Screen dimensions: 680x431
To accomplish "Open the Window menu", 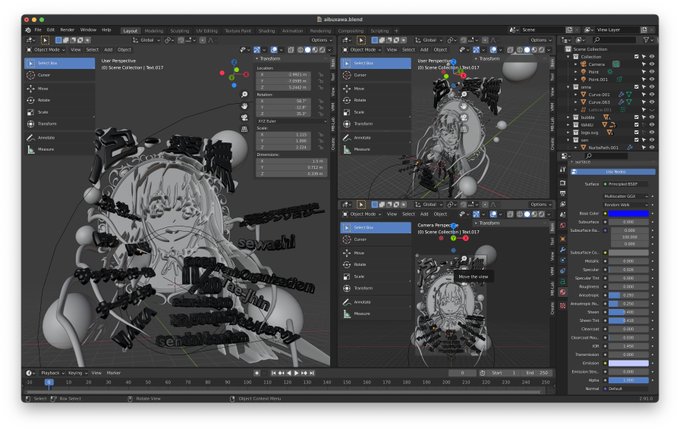I will tap(88, 30).
